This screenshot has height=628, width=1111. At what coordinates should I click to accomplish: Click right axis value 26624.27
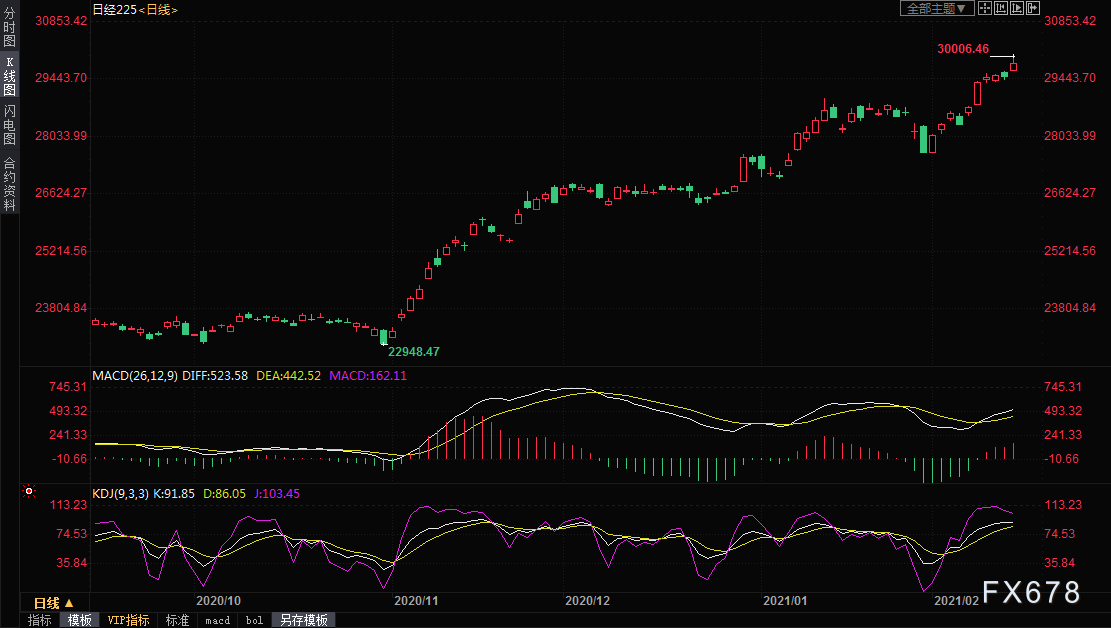coord(1070,193)
